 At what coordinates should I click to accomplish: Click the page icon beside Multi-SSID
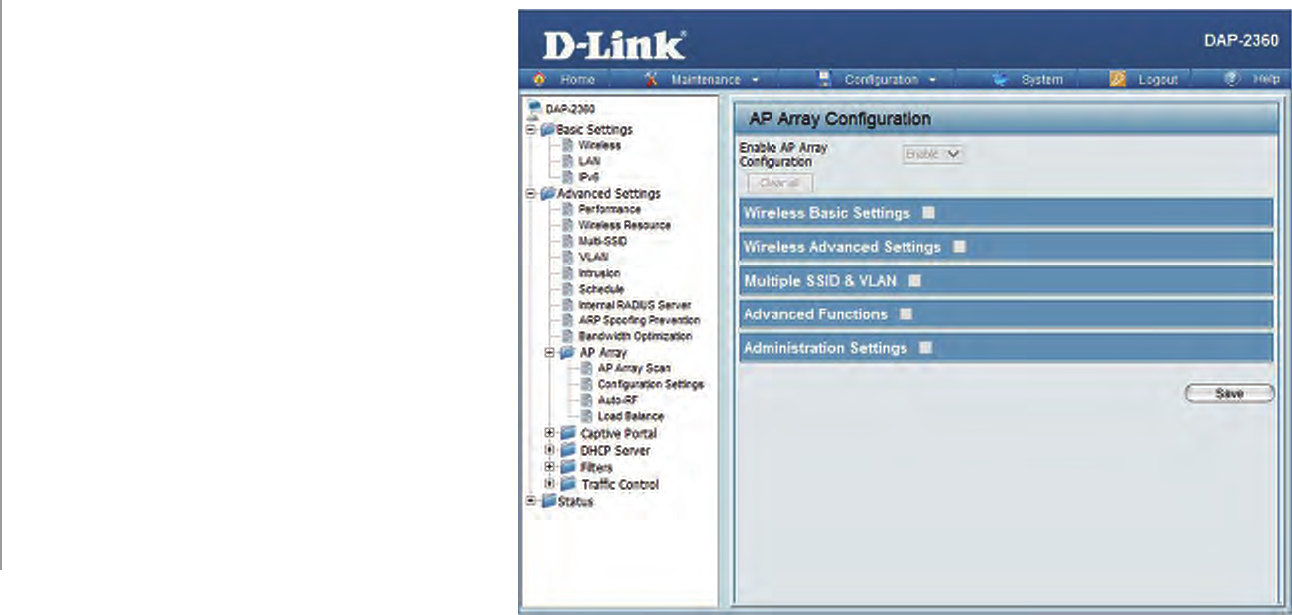coord(568,241)
